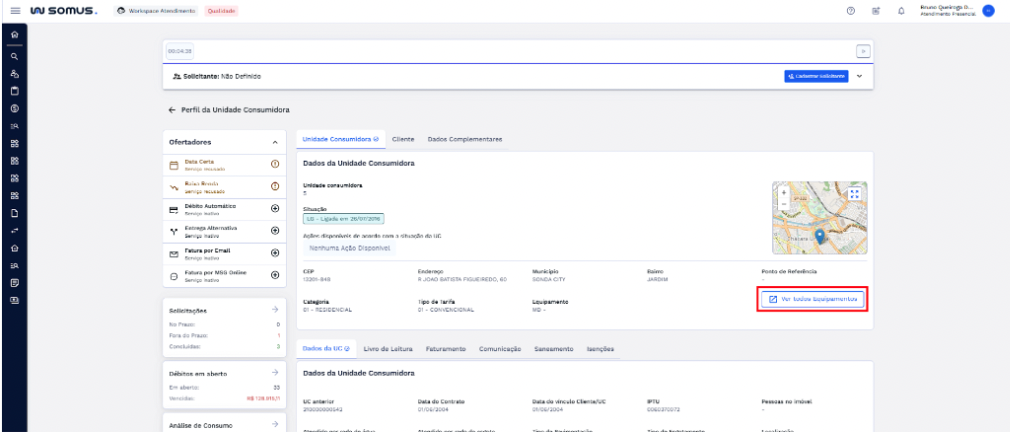The image size is (1010, 432).
Task: Open the sidebar note sheet icon
Action: [14, 283]
